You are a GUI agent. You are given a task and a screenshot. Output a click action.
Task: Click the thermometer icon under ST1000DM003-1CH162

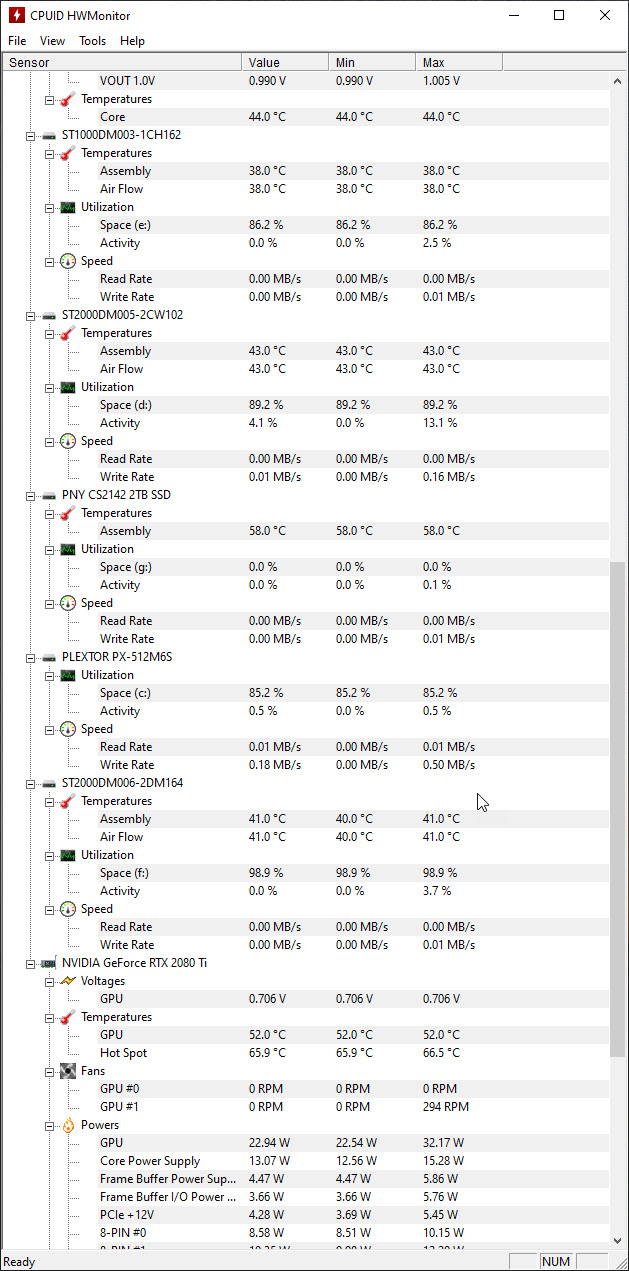pos(67,153)
